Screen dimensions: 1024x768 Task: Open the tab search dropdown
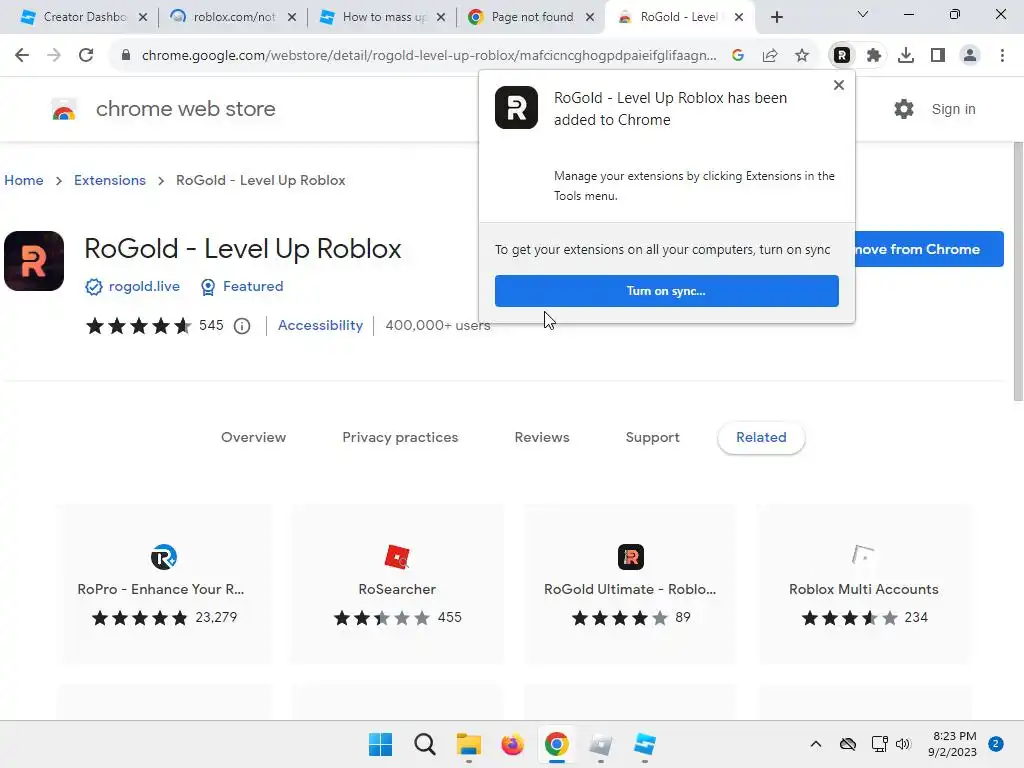[863, 14]
